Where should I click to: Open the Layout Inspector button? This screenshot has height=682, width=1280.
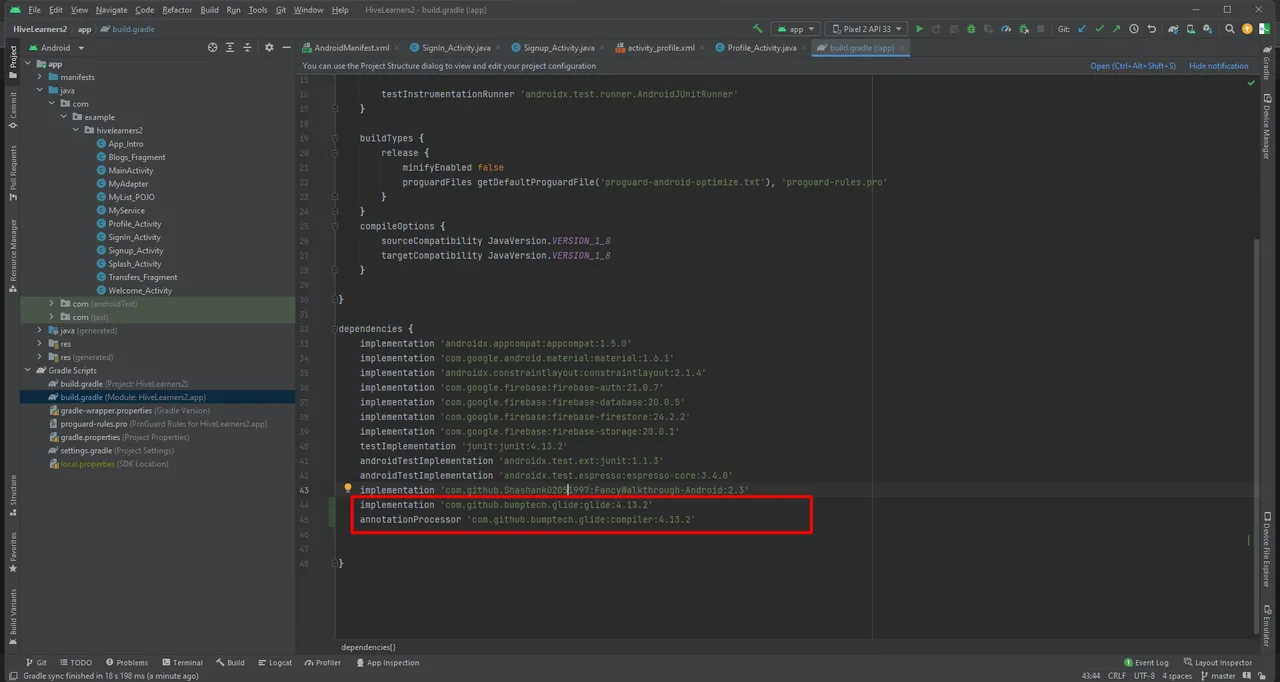point(1217,662)
